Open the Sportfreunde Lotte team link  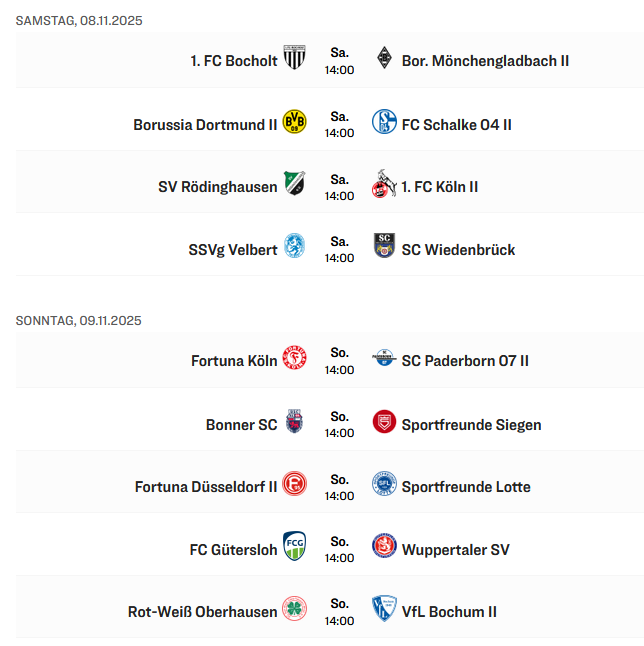(x=466, y=487)
